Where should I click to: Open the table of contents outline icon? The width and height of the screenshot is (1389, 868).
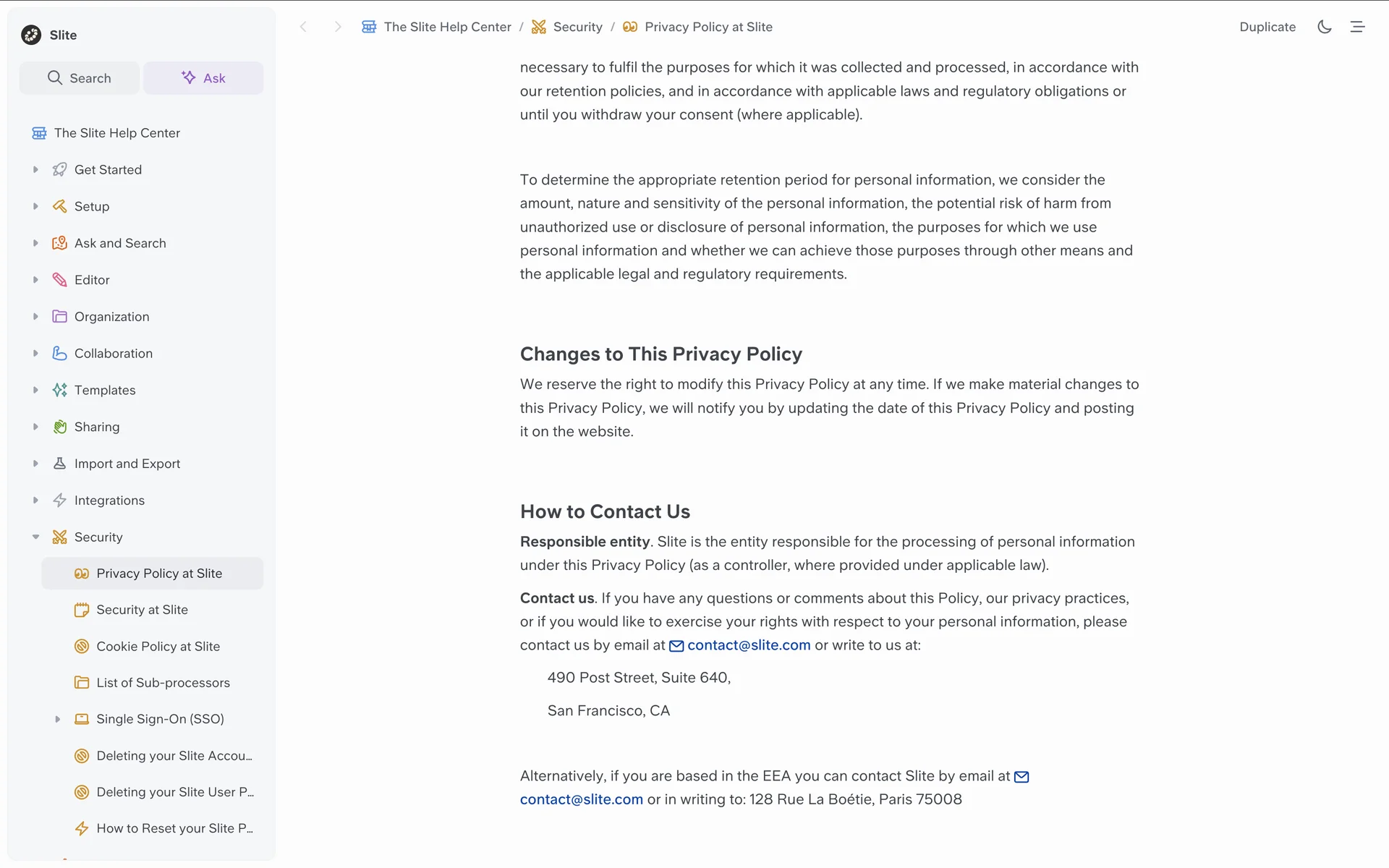pyautogui.click(x=1357, y=27)
